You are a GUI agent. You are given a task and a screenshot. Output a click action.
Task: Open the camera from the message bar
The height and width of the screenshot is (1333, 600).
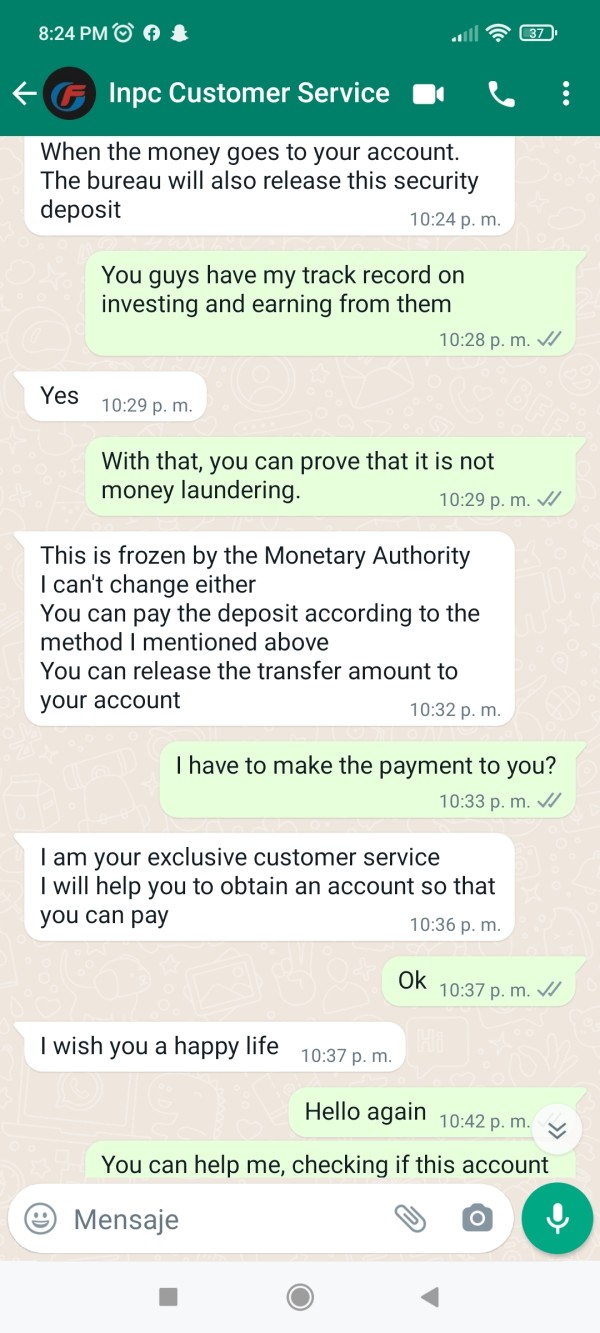[x=477, y=1218]
